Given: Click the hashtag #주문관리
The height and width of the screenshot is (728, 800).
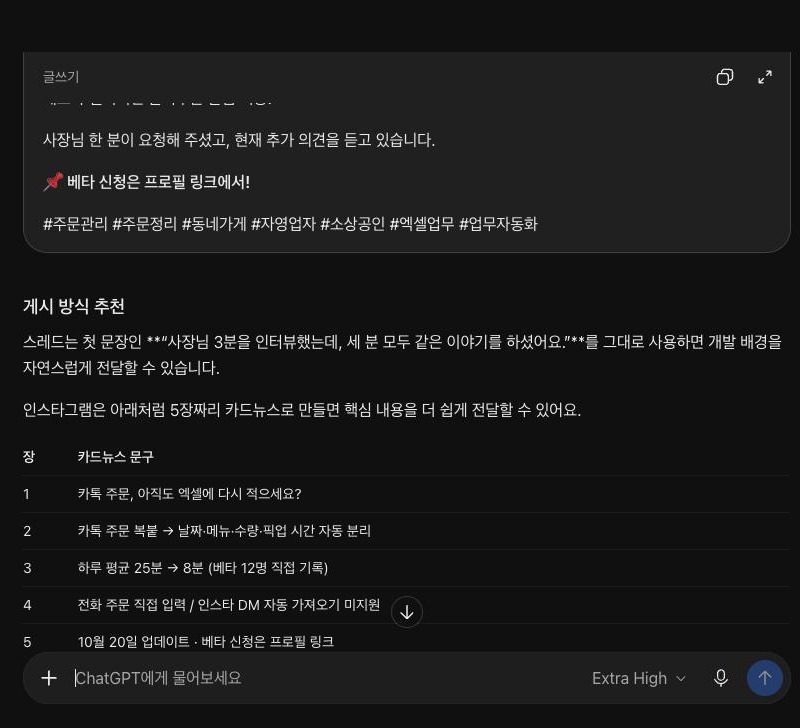Looking at the screenshot, I should [76, 224].
